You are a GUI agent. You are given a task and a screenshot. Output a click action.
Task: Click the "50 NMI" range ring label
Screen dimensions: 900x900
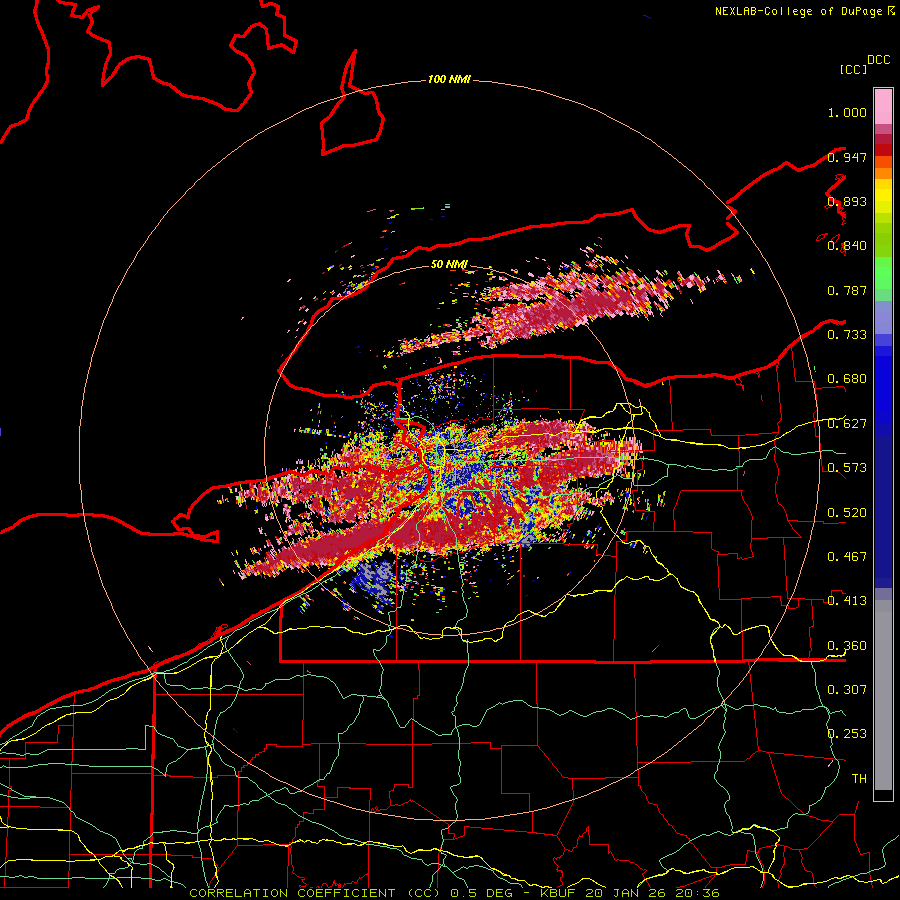coord(449,264)
